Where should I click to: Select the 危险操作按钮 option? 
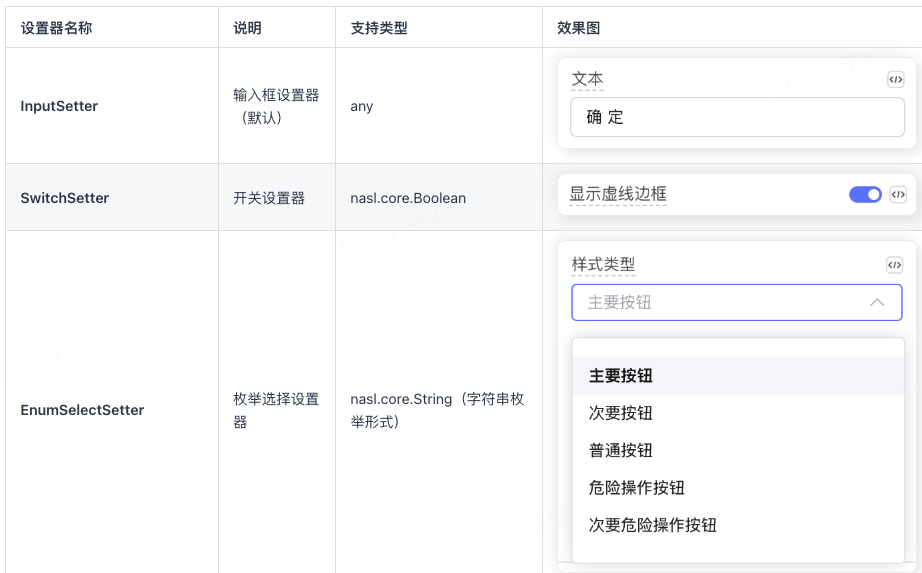(x=637, y=488)
